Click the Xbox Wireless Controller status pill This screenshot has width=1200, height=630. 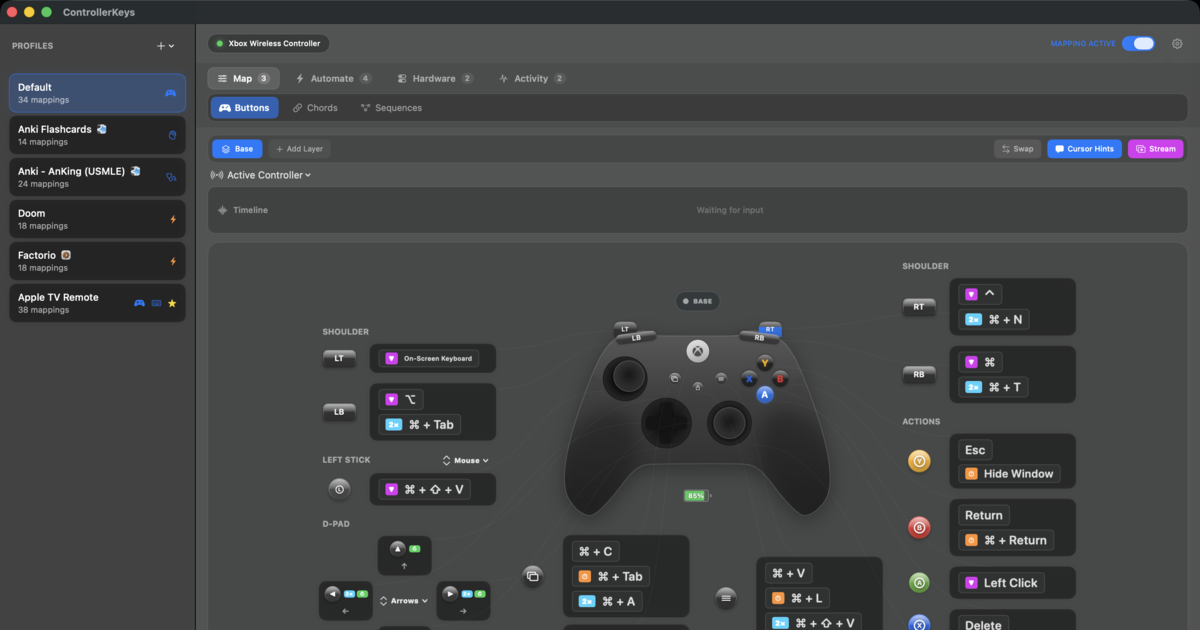[x=268, y=44]
